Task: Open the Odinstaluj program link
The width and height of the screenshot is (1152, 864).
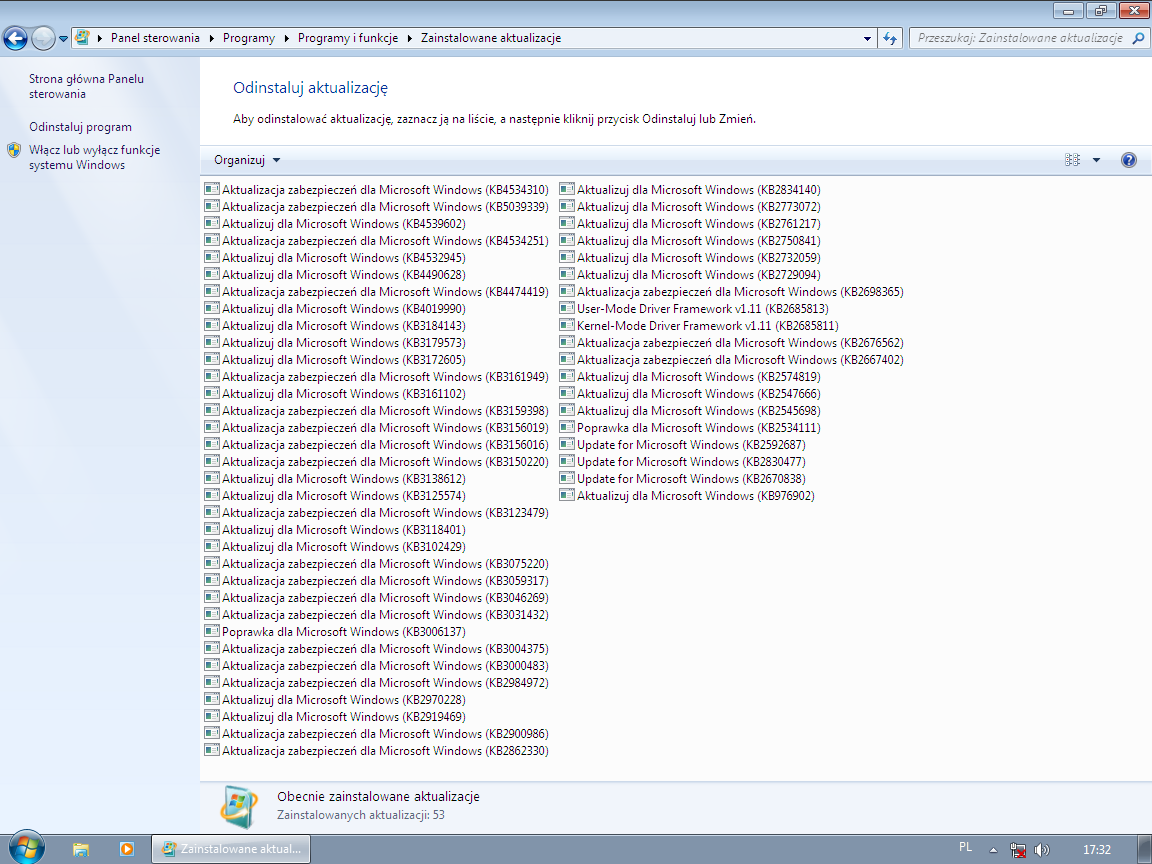Action: (80, 127)
